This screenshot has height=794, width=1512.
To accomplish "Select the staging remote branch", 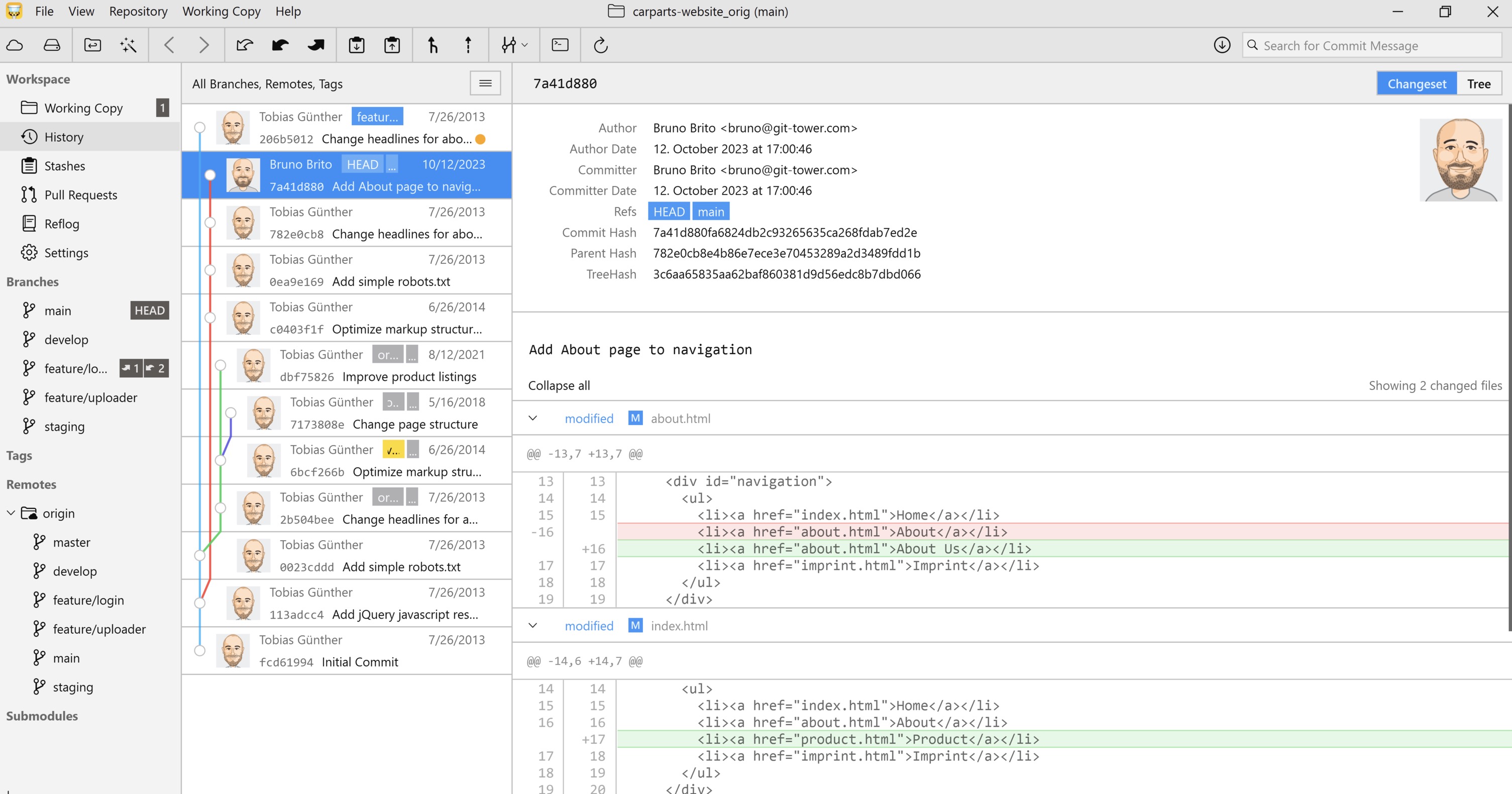I will [x=73, y=686].
